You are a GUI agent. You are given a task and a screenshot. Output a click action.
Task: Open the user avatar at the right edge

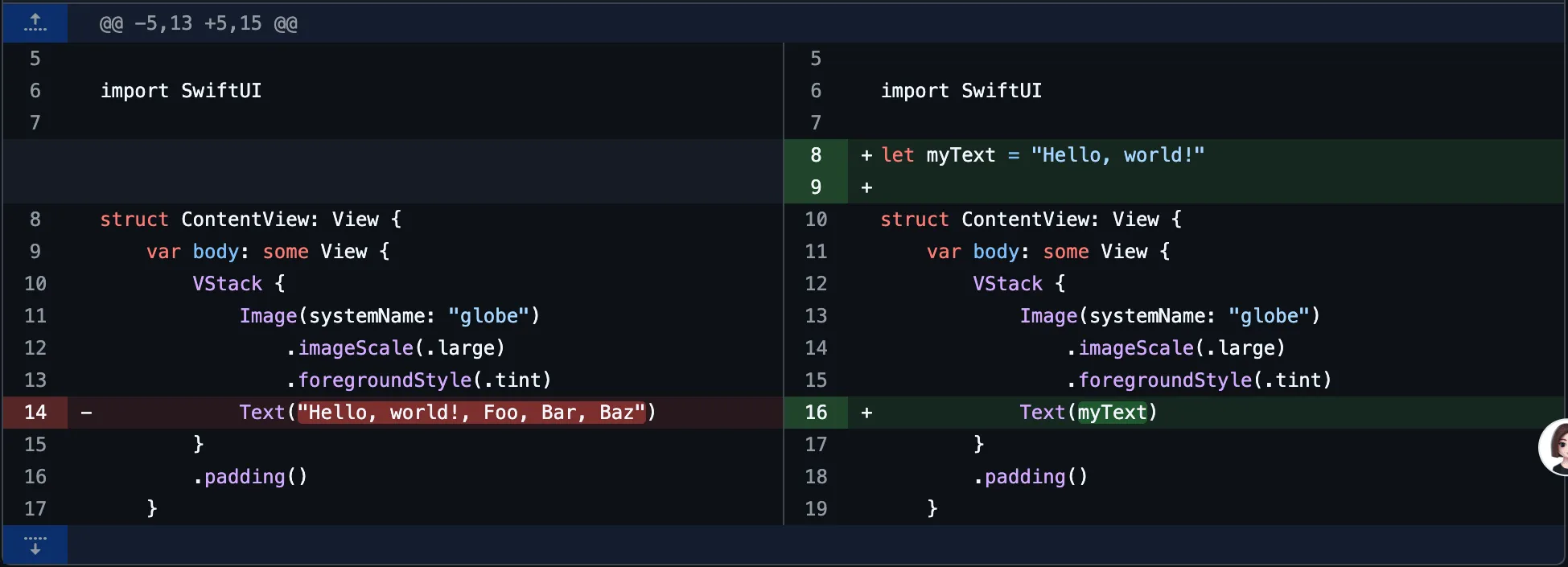click(1556, 446)
